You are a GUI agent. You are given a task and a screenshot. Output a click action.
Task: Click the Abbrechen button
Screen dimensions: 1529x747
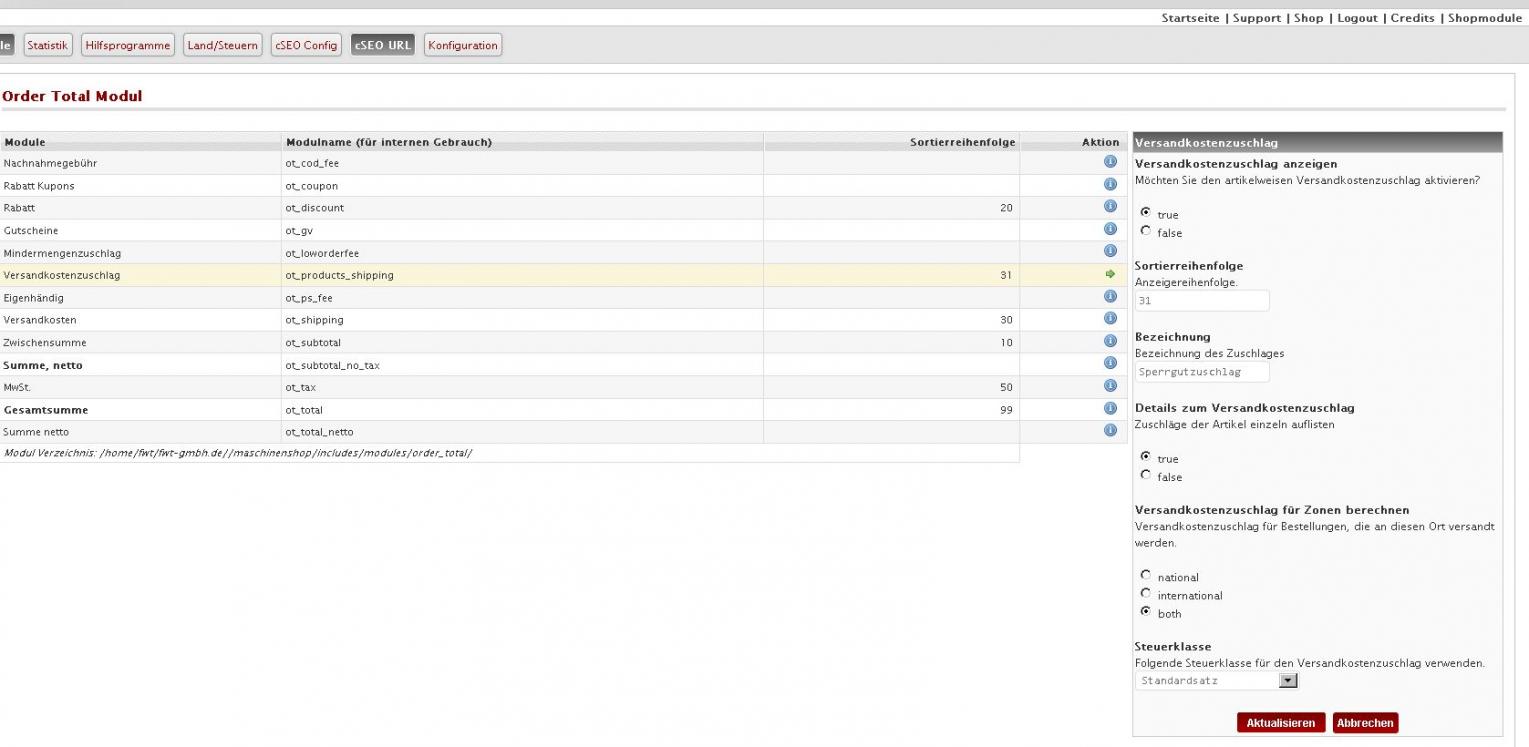tap(1364, 723)
